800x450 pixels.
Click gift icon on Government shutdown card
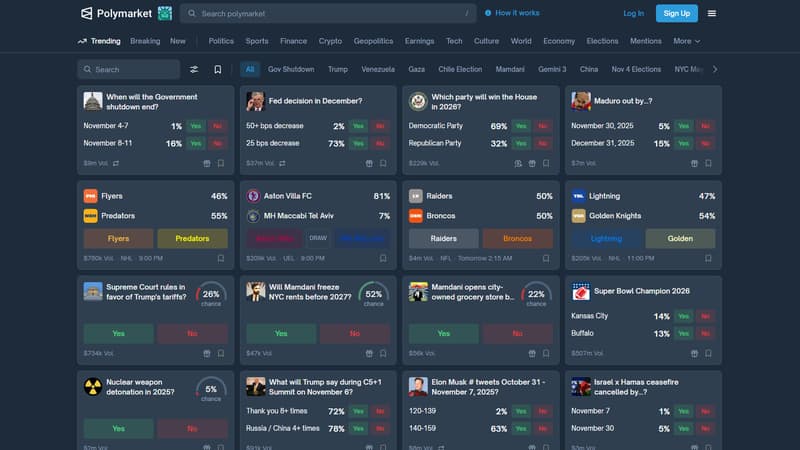[206, 163]
